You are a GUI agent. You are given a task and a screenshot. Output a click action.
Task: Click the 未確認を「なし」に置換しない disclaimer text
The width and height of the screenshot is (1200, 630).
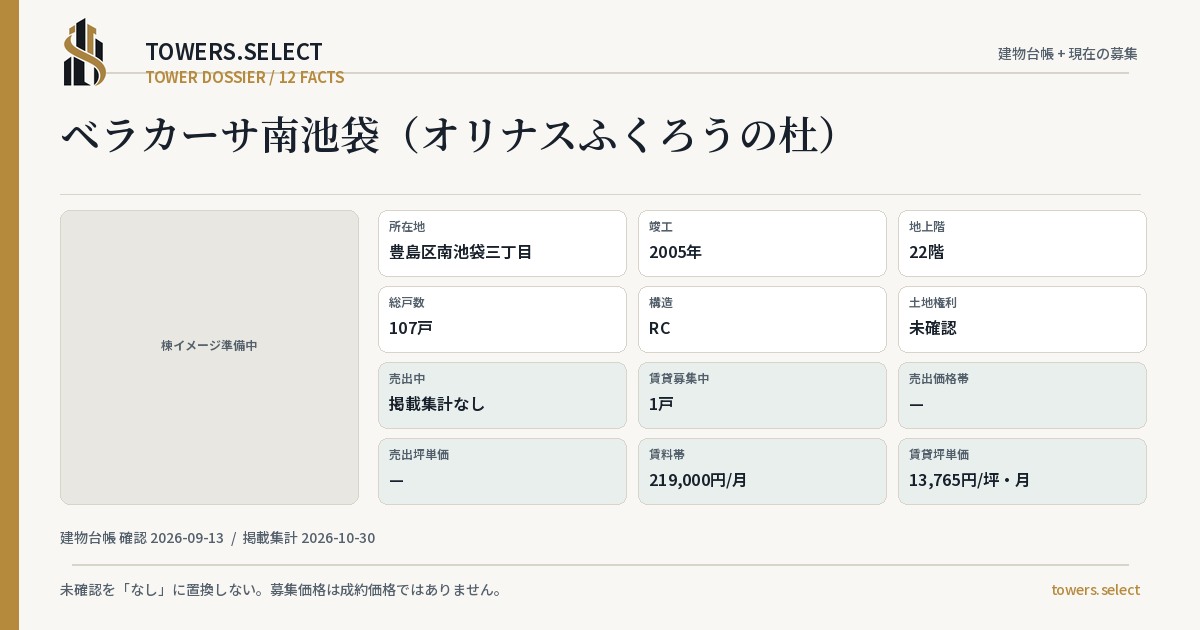(x=281, y=590)
